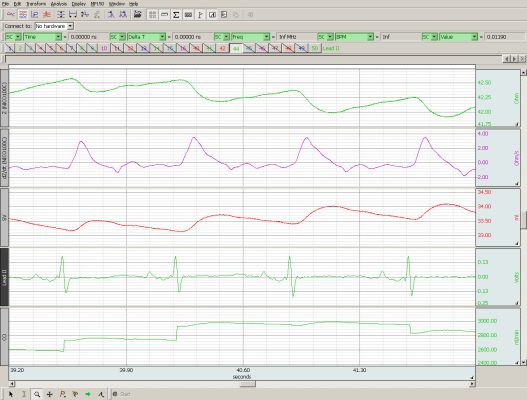The width and height of the screenshot is (527, 400).
Task: Toggle the hidden channel 1 button
Action: click(10, 48)
